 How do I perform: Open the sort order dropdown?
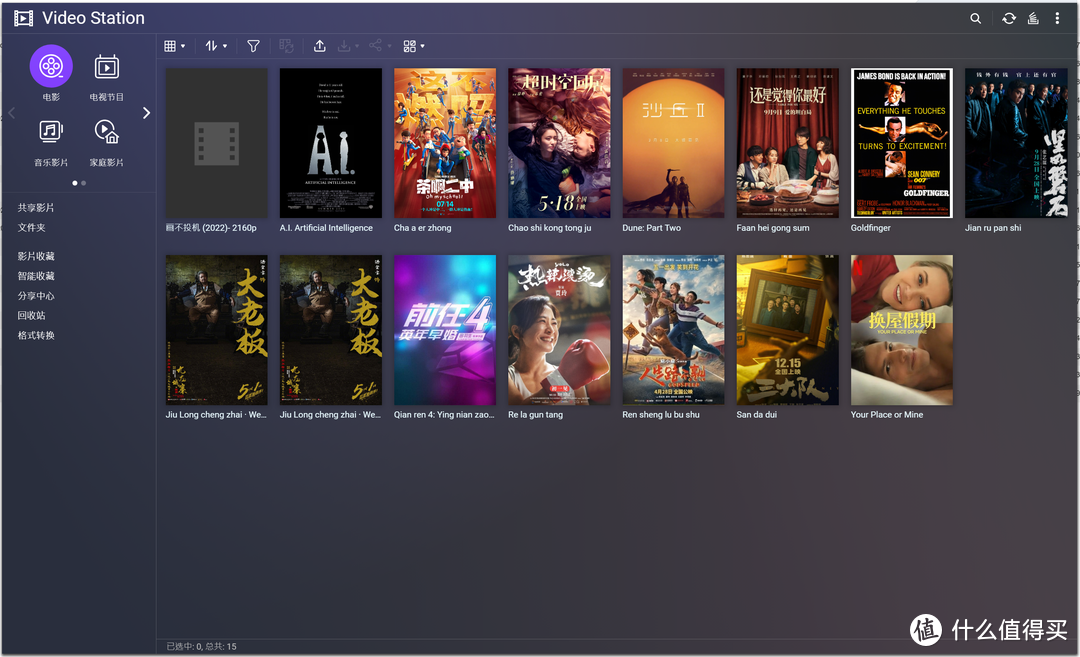tap(216, 46)
